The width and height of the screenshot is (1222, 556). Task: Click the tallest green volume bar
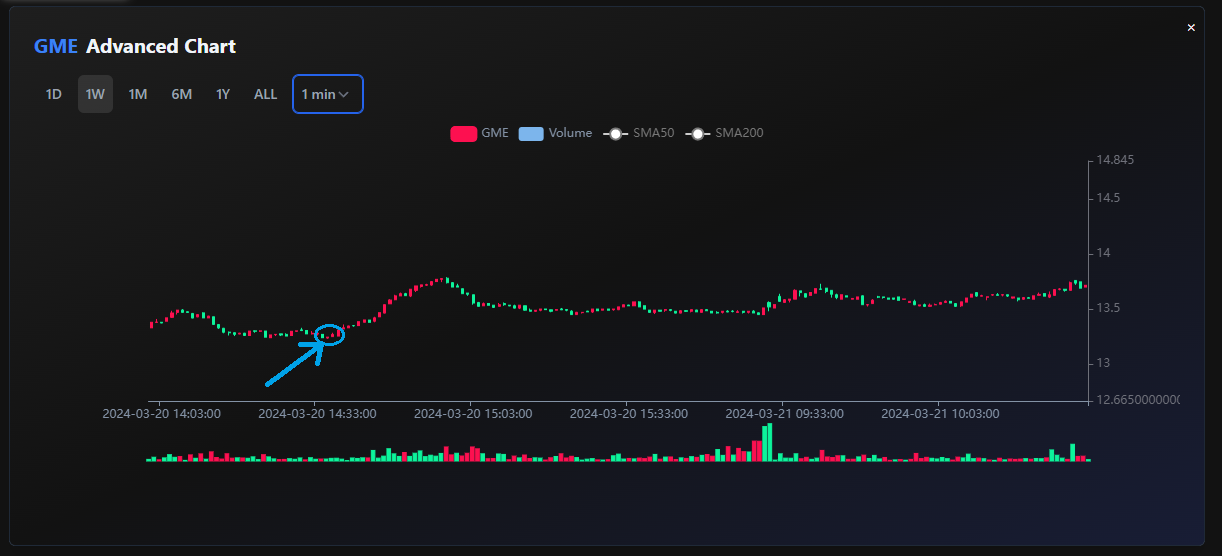coord(769,442)
